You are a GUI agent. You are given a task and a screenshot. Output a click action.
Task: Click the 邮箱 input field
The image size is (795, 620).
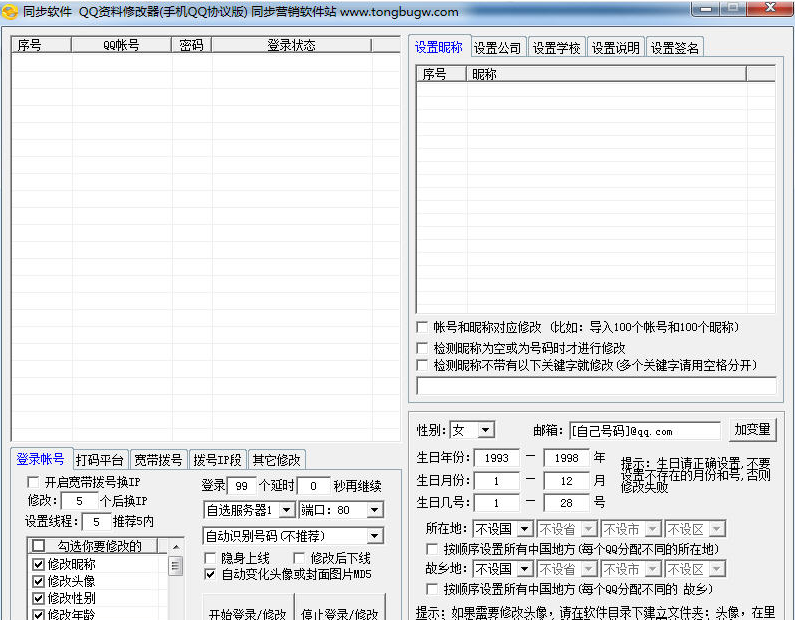point(644,431)
